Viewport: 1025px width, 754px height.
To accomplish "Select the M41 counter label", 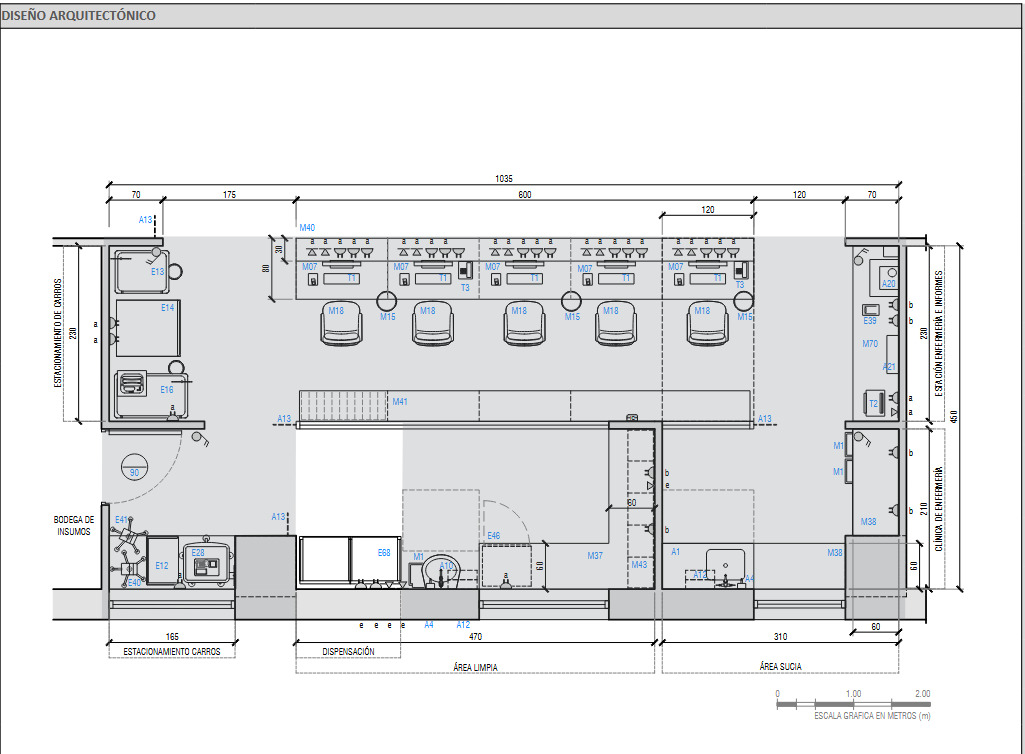I will (400, 402).
